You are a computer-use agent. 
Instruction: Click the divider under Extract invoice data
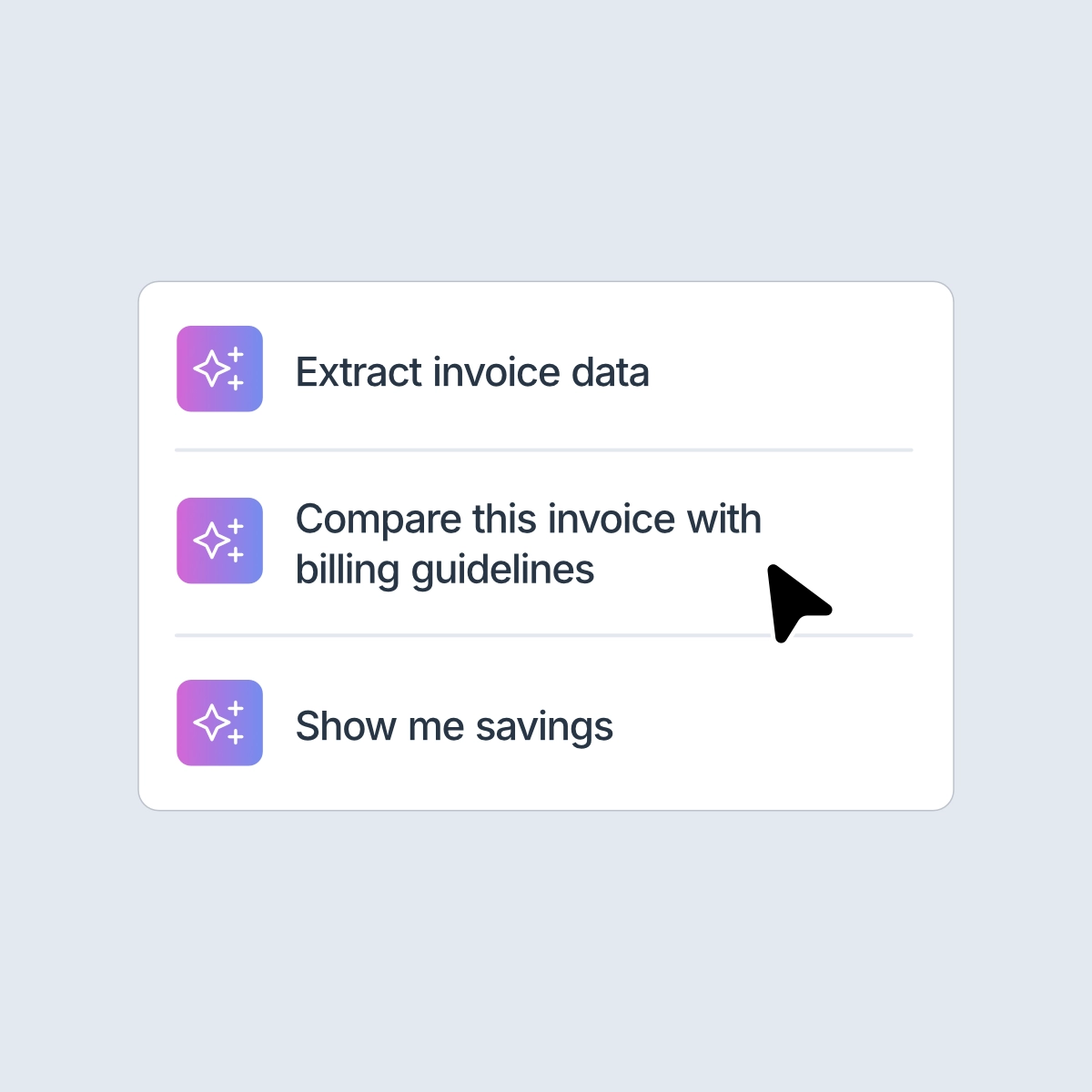click(x=543, y=449)
